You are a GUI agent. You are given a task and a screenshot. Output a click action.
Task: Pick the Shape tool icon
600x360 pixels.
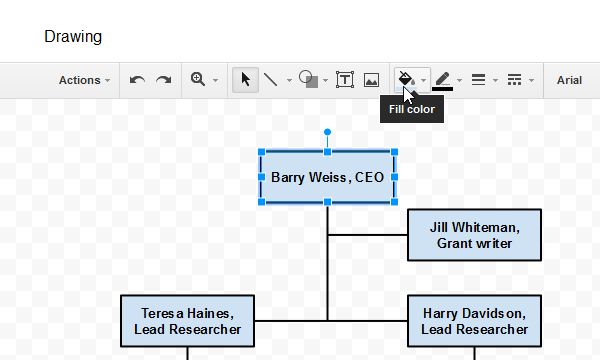(x=308, y=79)
